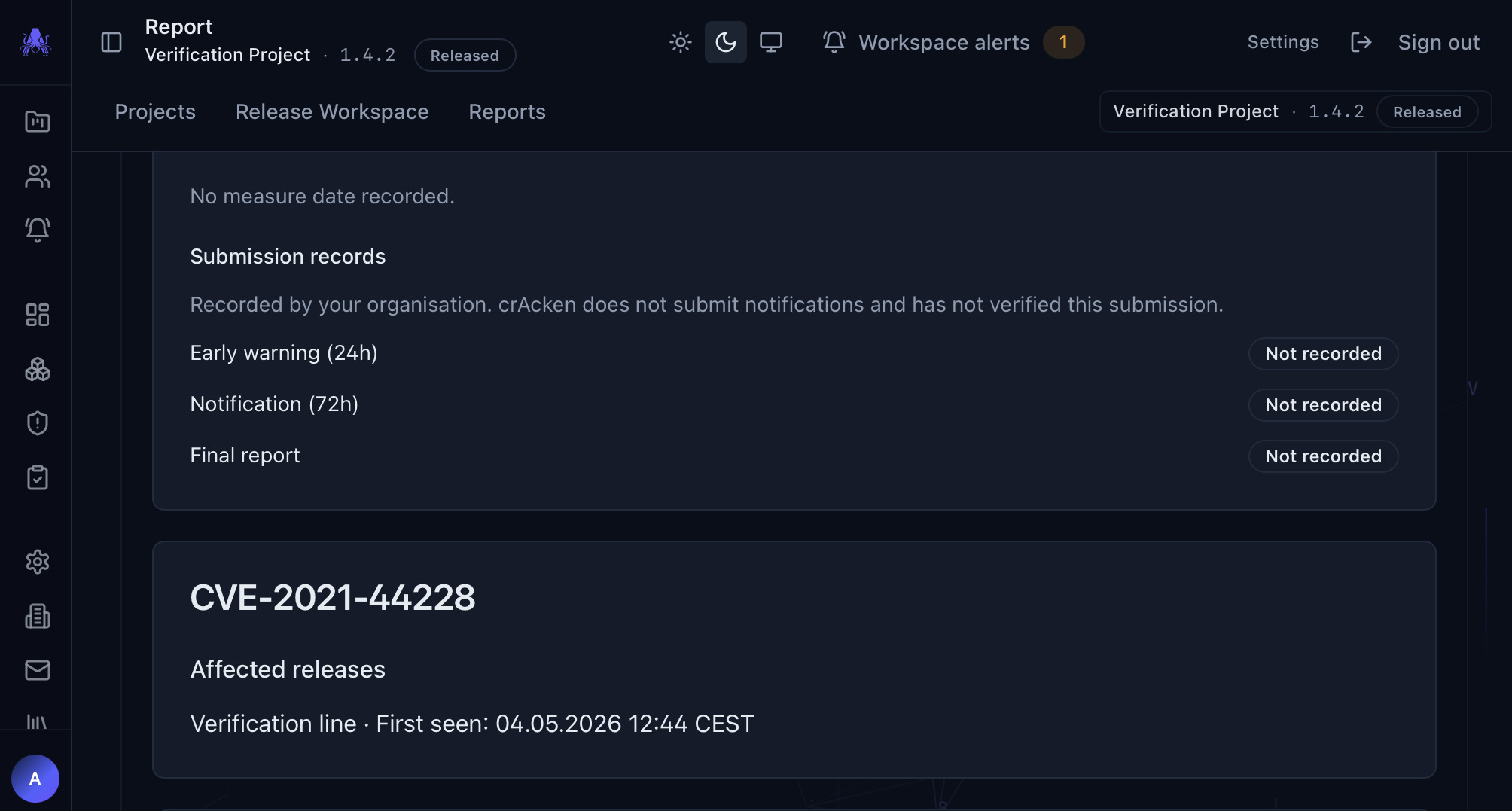The width and height of the screenshot is (1512, 811).
Task: Click Released badge under Report title
Action: tap(465, 56)
